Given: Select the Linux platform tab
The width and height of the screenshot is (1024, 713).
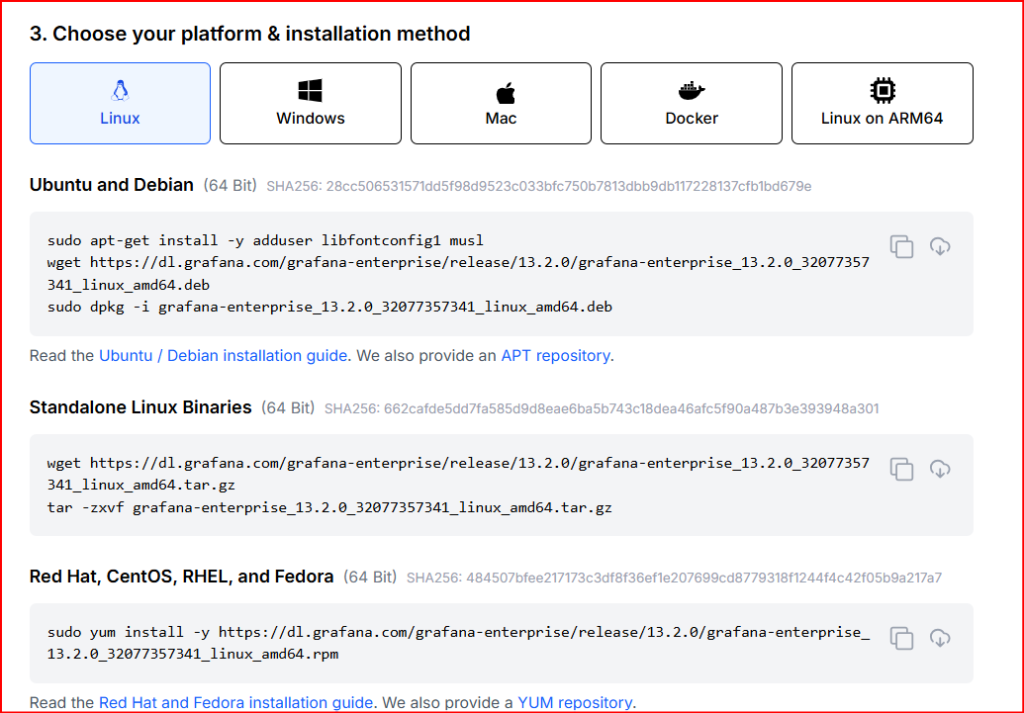Looking at the screenshot, I should point(120,103).
